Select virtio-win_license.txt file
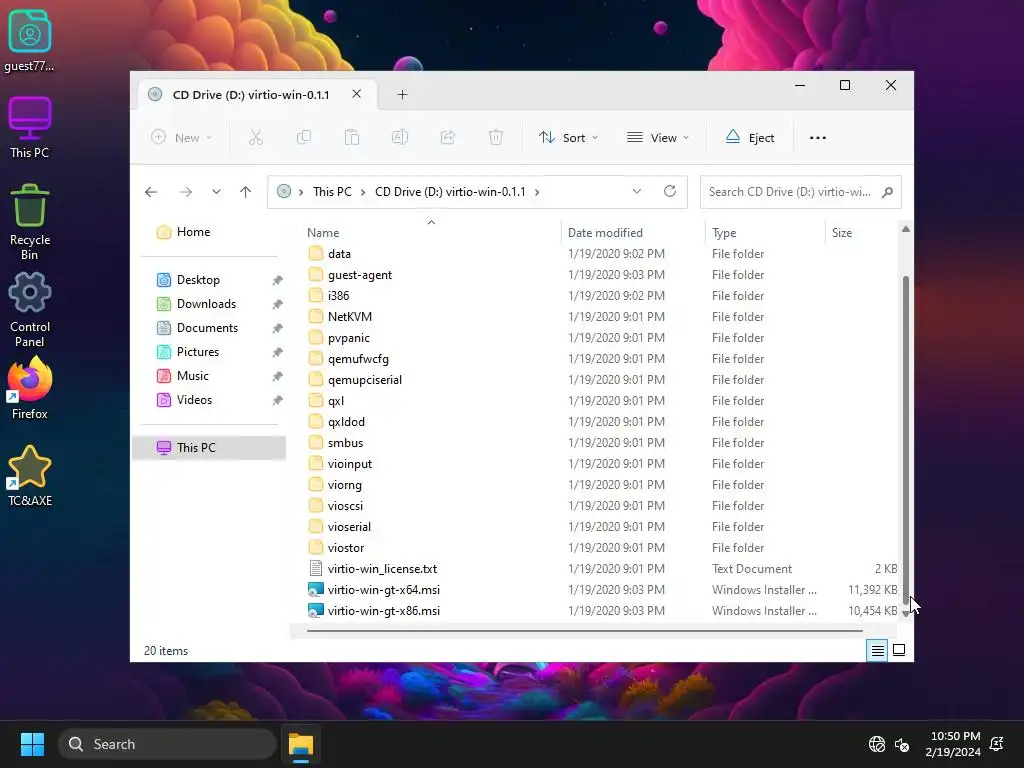 pos(382,569)
